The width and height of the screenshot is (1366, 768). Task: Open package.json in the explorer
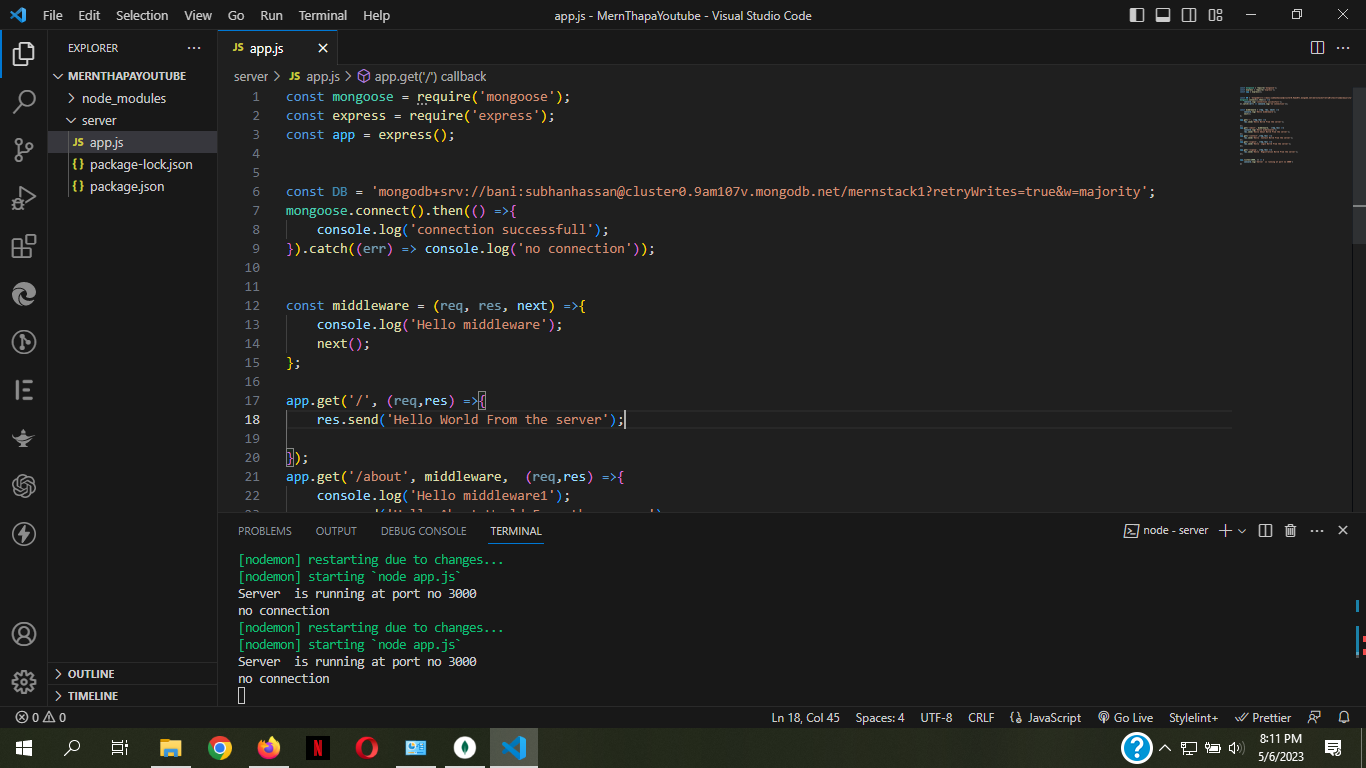coord(126,186)
